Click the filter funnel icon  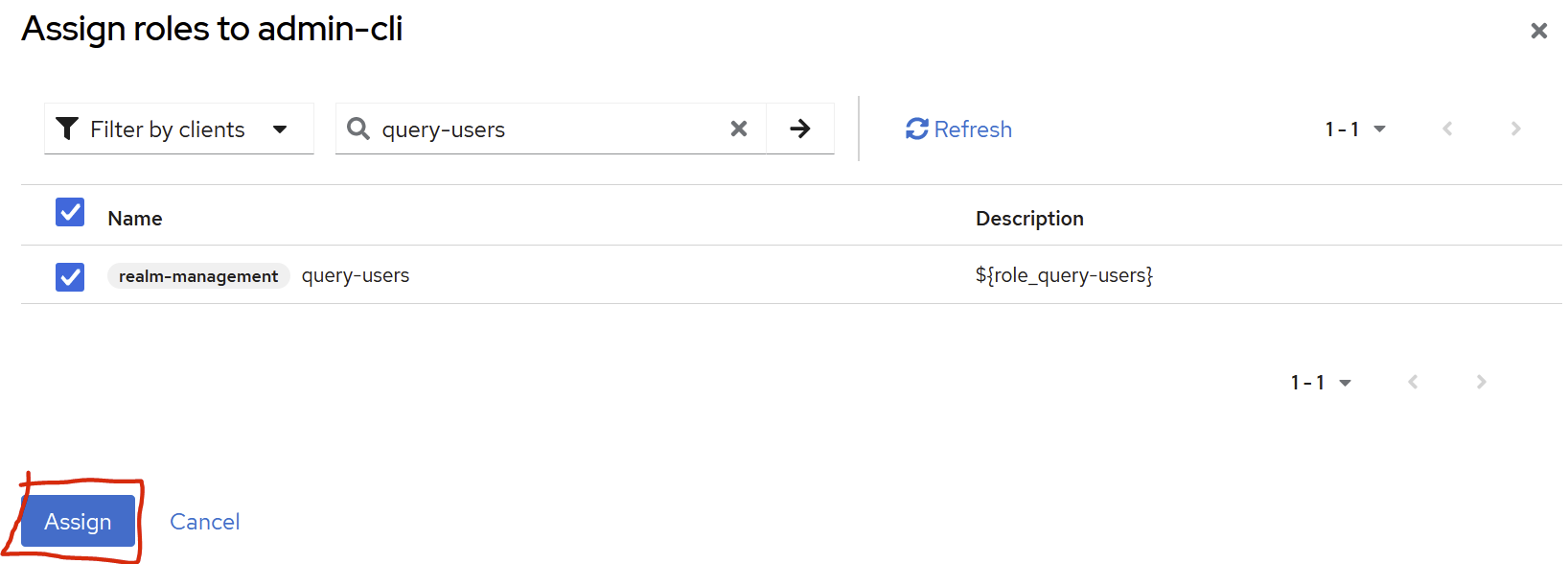point(67,129)
